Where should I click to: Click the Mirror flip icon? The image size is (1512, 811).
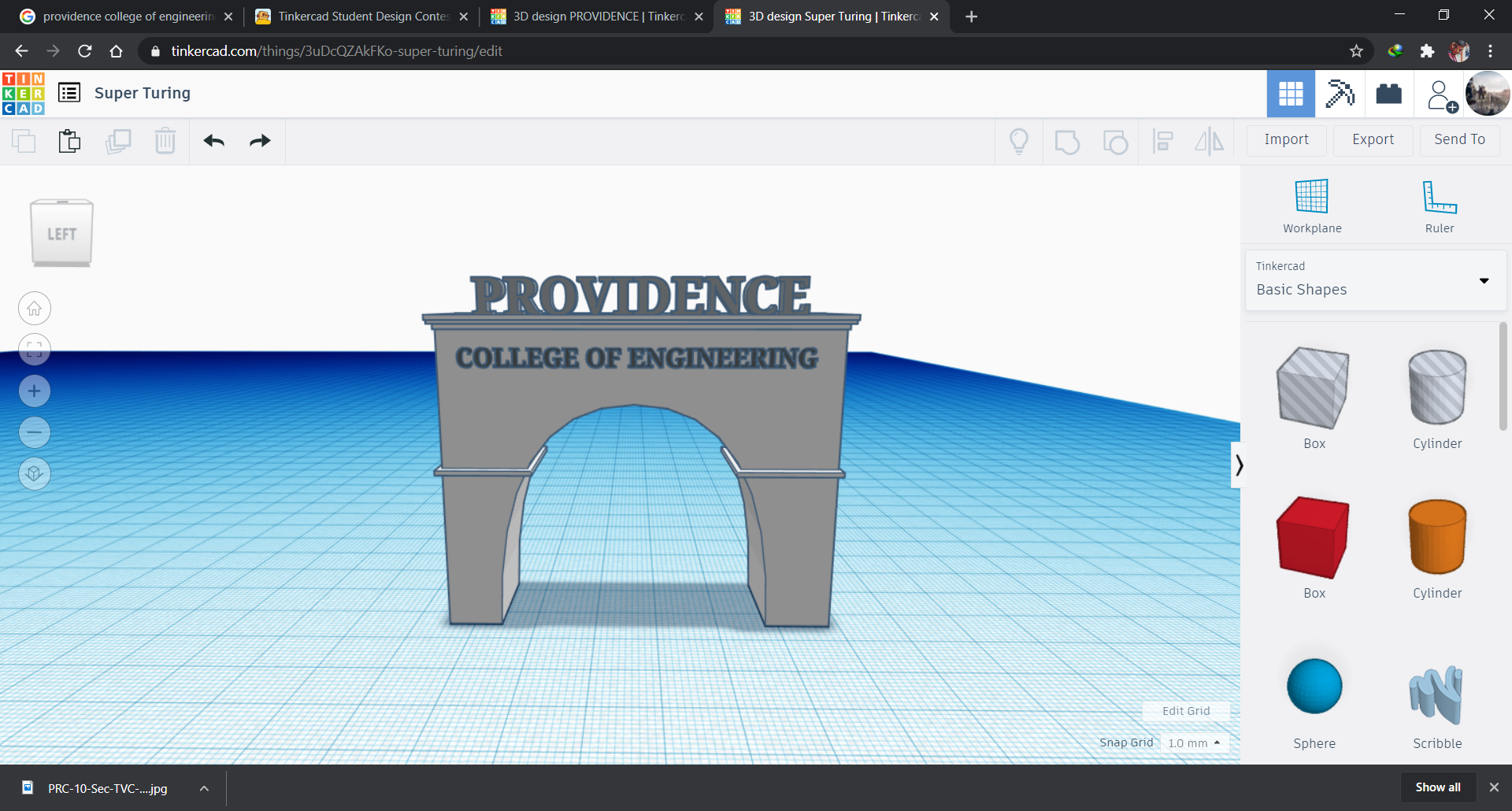click(x=1210, y=142)
